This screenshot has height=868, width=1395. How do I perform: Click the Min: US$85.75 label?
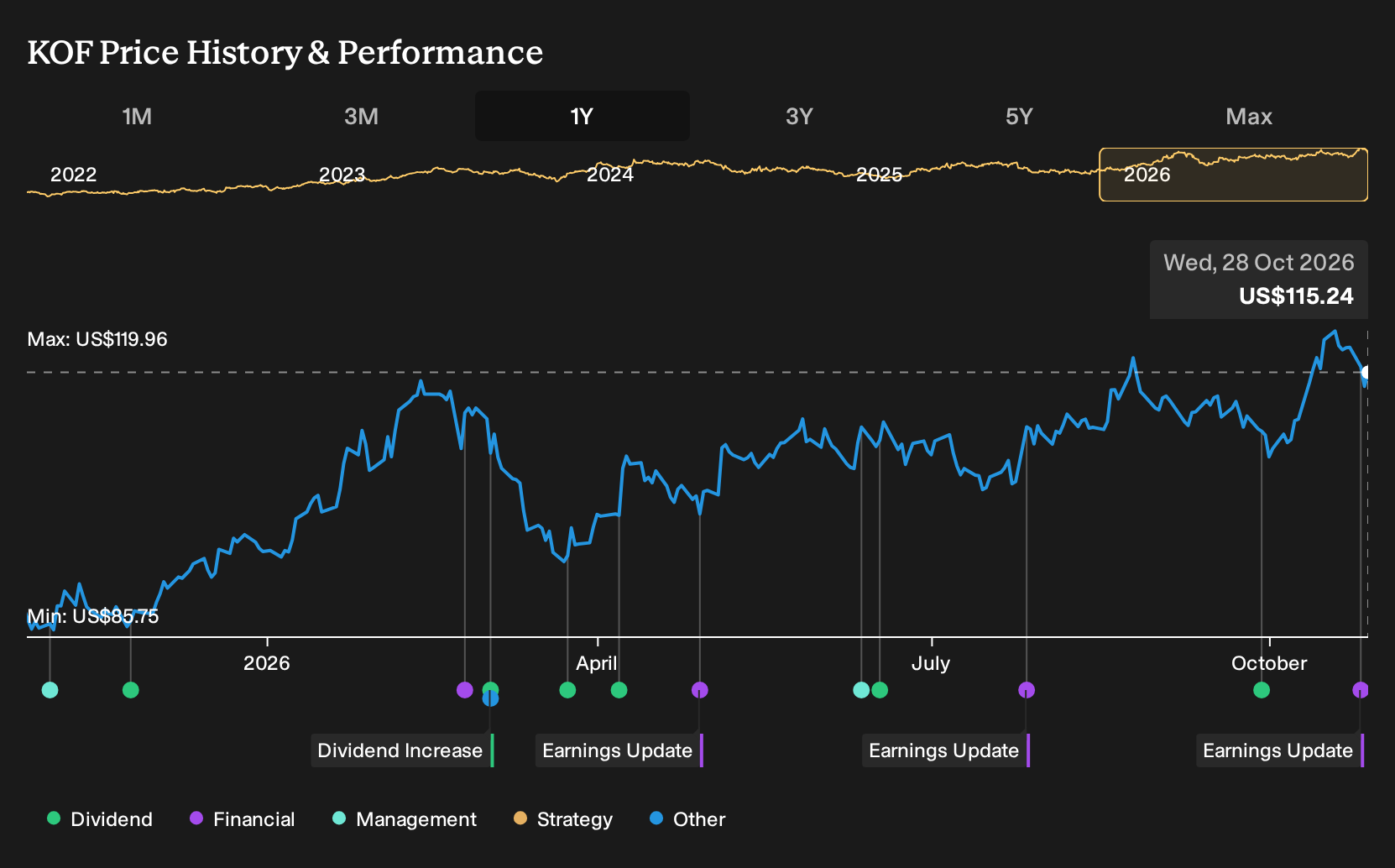(93, 616)
